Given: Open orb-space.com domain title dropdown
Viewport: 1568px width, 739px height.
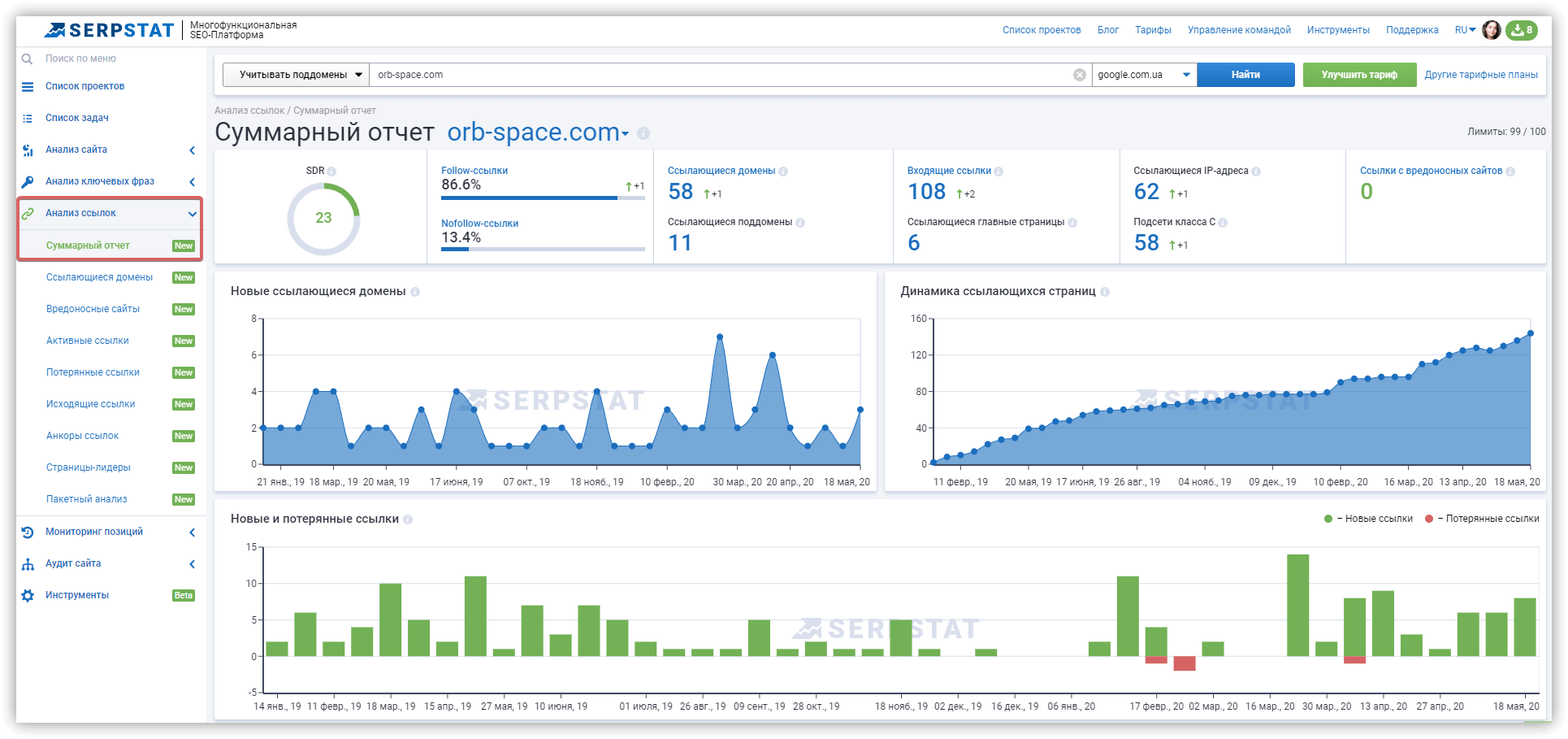Looking at the screenshot, I should pos(538,133).
